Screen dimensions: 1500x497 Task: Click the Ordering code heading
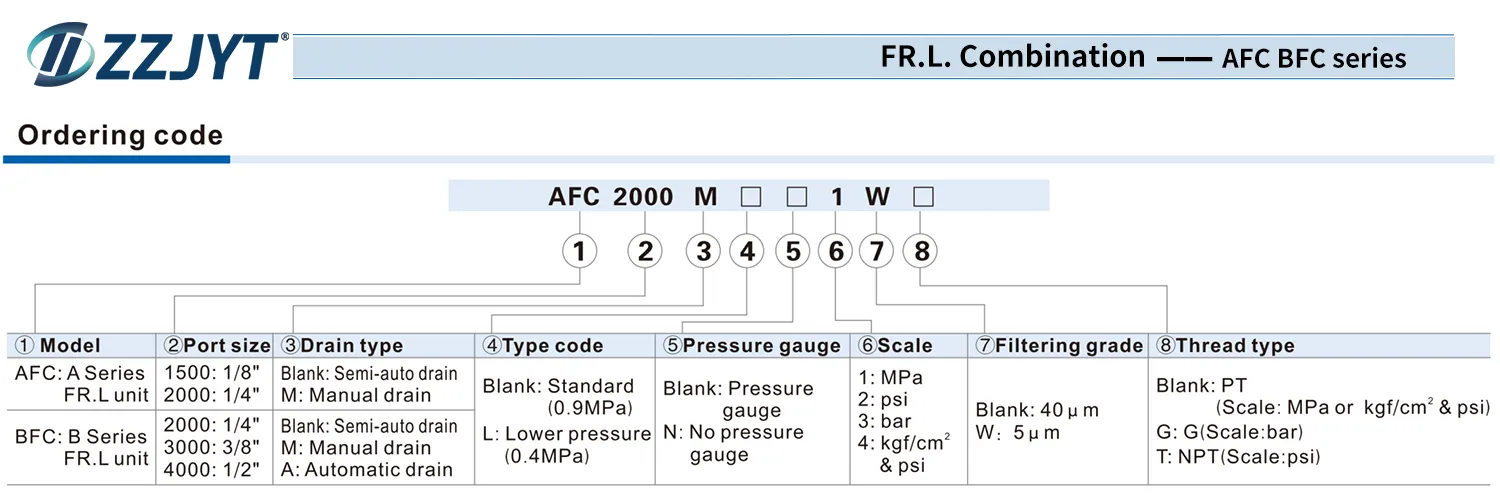120,135
